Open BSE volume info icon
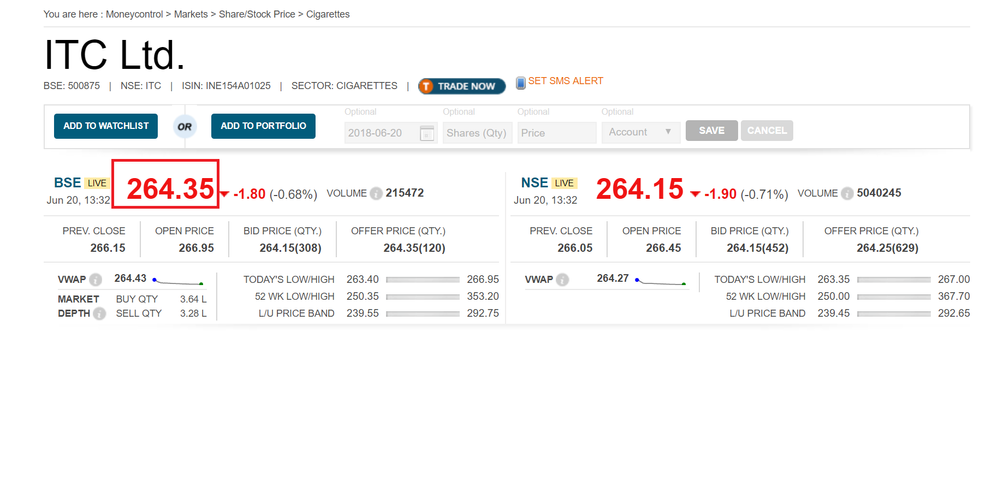 (376, 194)
